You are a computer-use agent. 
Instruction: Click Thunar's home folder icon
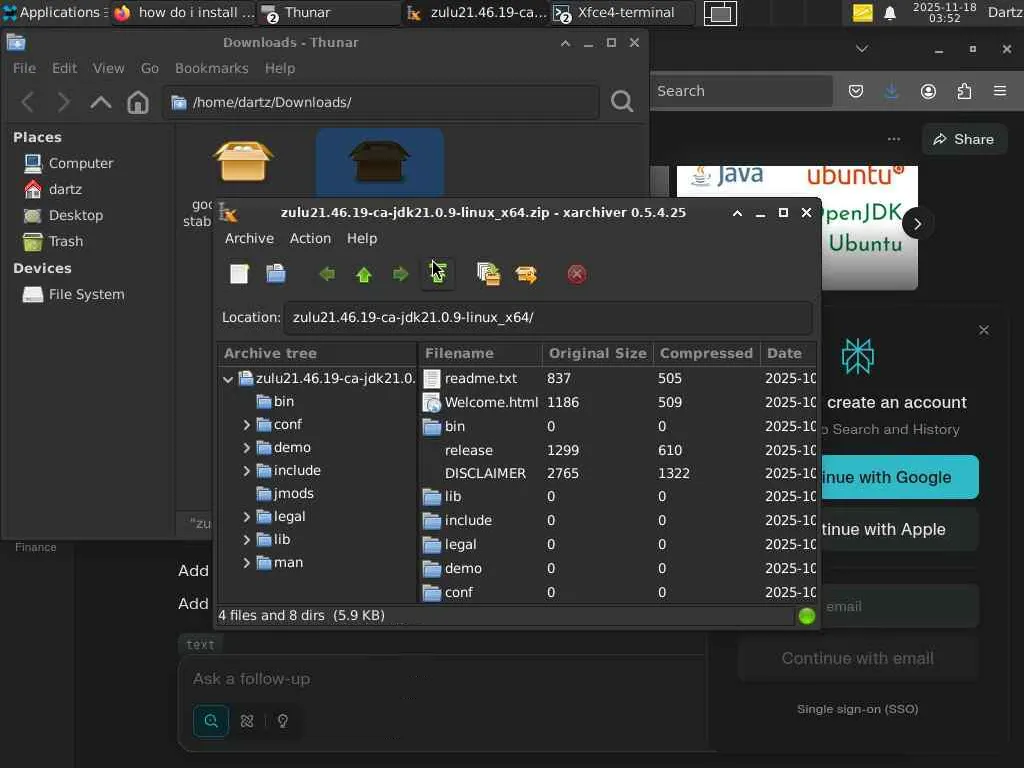pyautogui.click(x=138, y=102)
